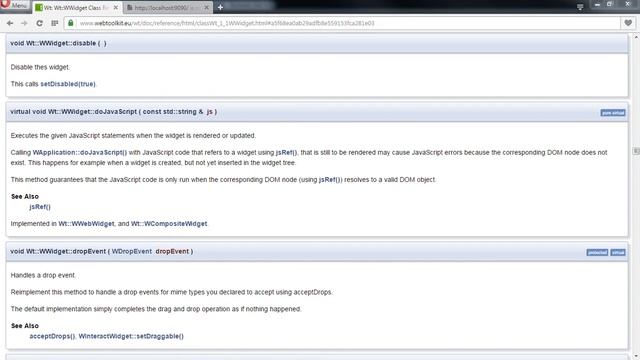Bookmark page with heart icon
This screenshot has height=360, width=640.
coord(628,23)
